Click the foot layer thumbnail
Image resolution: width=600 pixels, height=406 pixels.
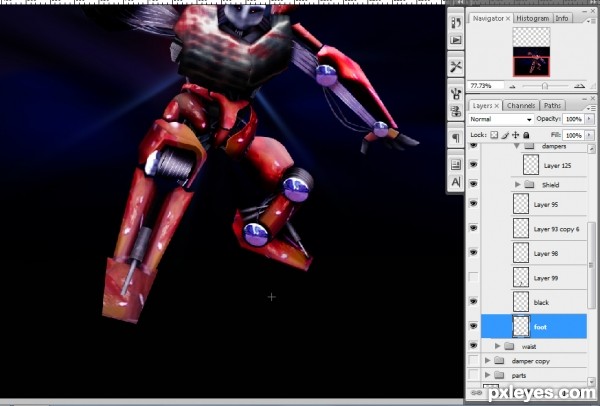pos(521,326)
